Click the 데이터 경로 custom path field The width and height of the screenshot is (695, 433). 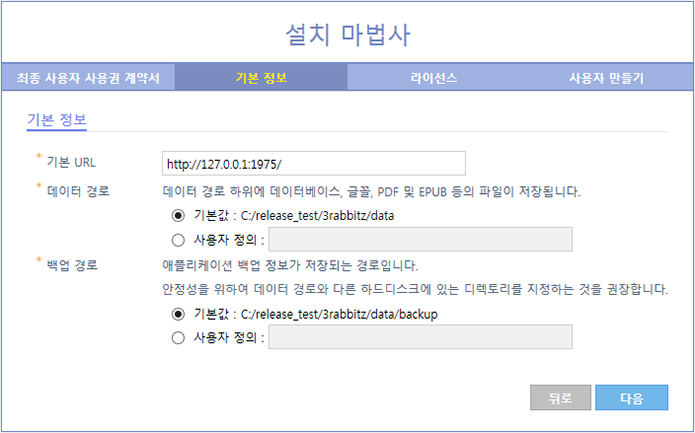420,239
